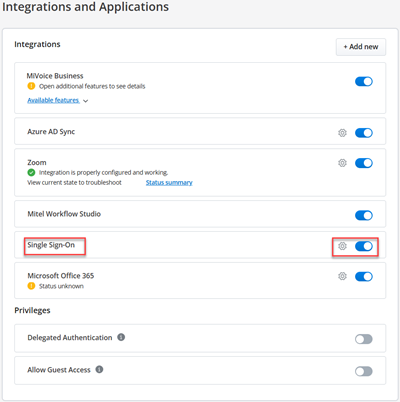The width and height of the screenshot is (400, 402).
Task: Click Zoom green checkmark status icon
Action: point(31,173)
